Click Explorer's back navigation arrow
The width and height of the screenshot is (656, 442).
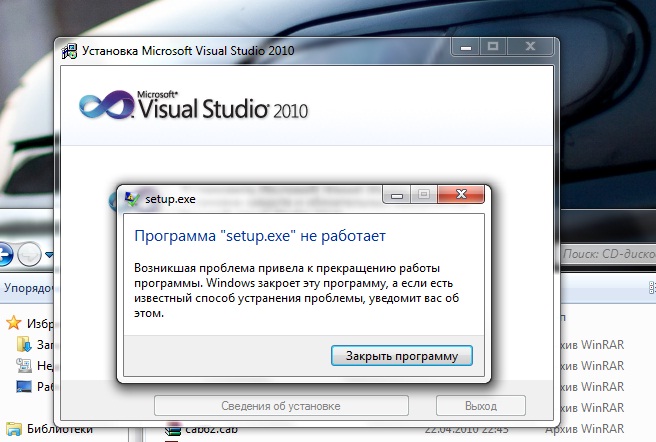5,254
